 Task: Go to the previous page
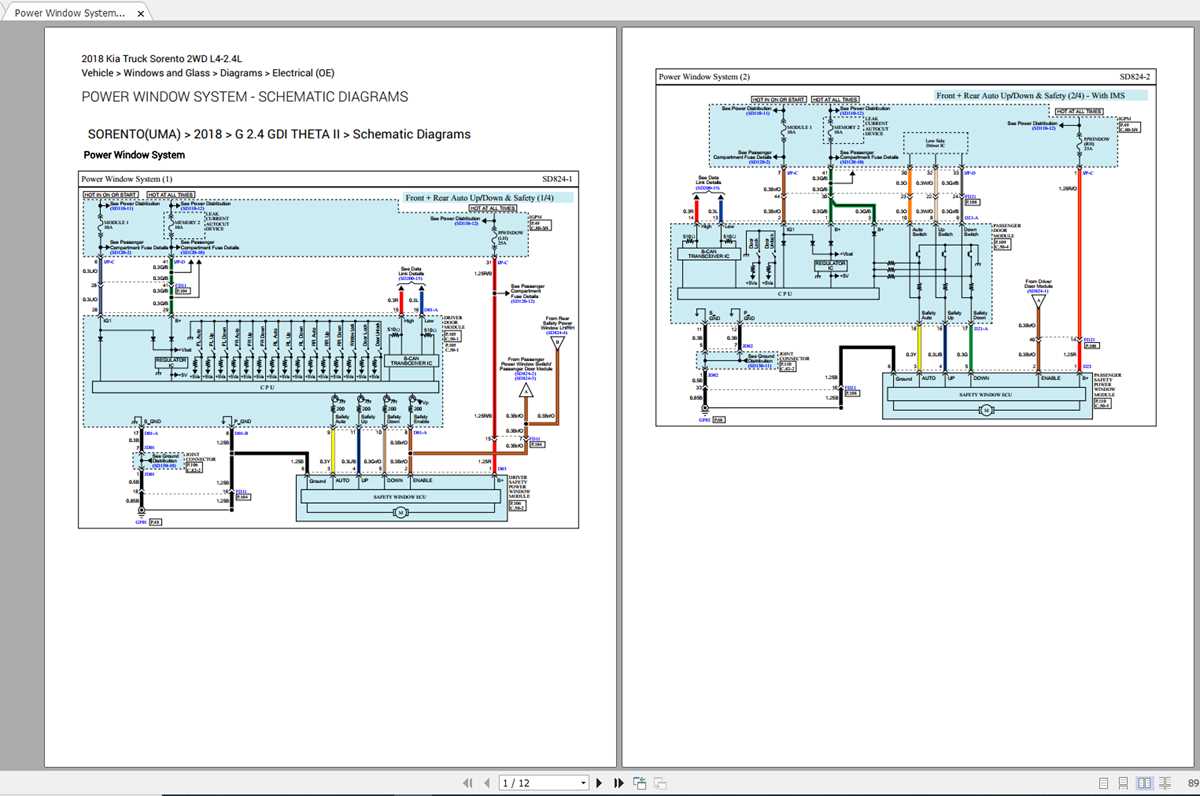487,783
